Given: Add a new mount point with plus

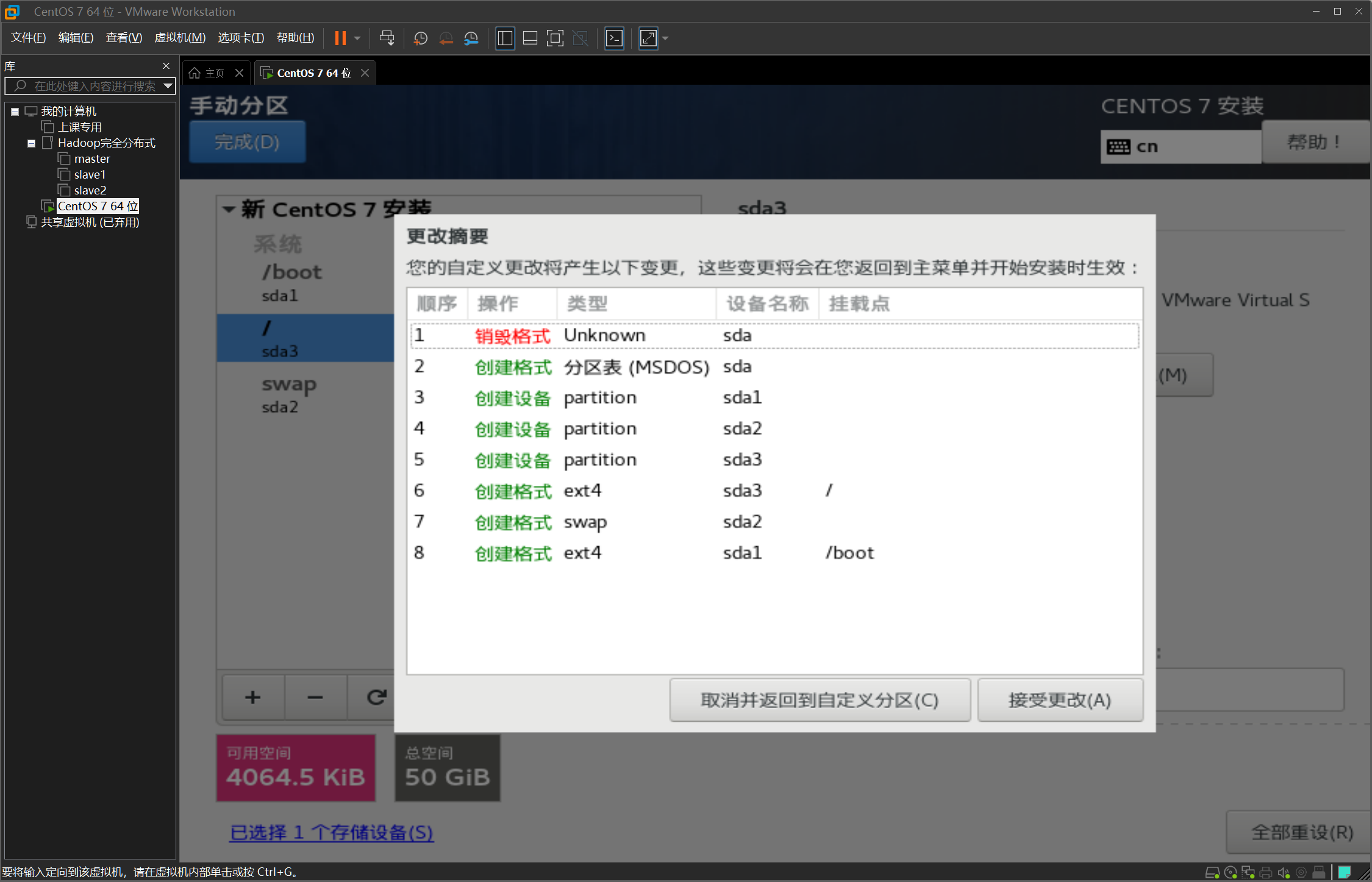Looking at the screenshot, I should 252,697.
